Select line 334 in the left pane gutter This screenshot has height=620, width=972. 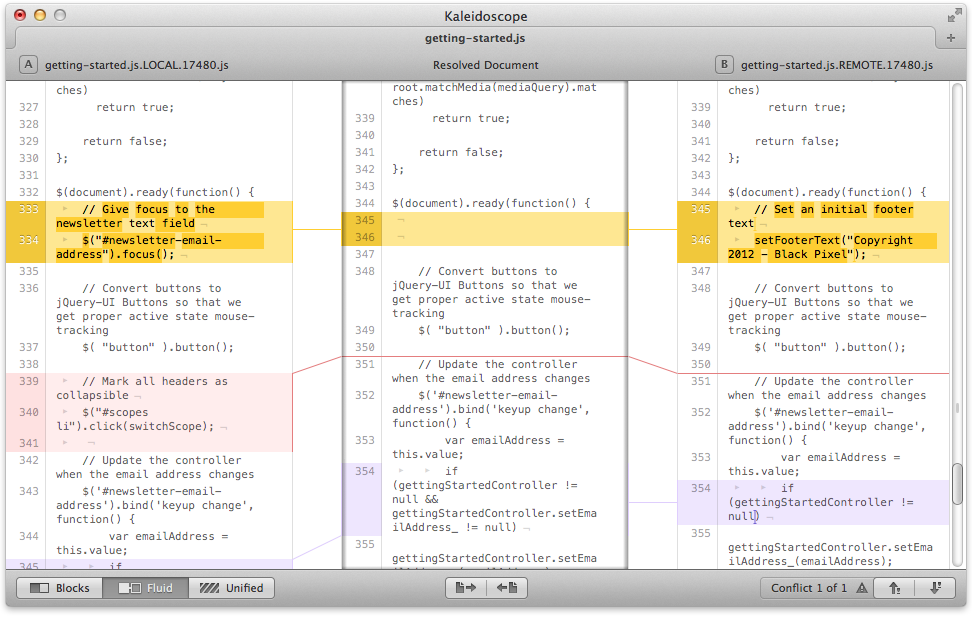pyautogui.click(x=29, y=240)
